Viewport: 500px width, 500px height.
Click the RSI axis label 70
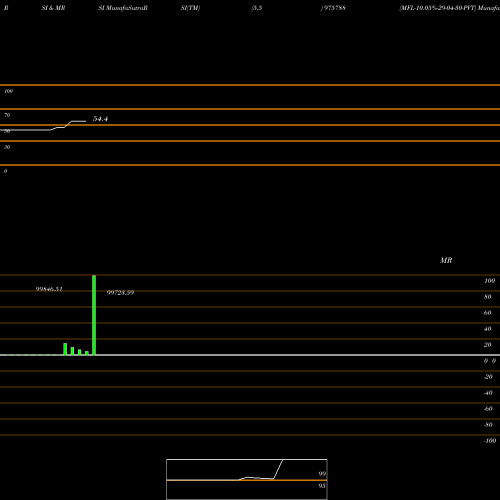point(7,115)
